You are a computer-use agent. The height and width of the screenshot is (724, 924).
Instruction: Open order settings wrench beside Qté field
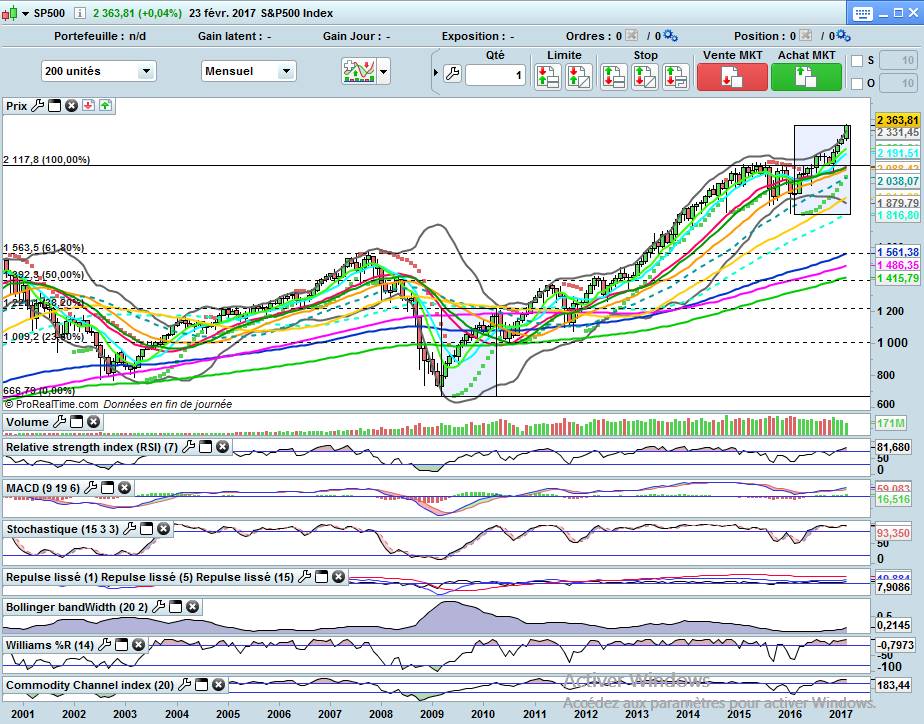tap(455, 74)
